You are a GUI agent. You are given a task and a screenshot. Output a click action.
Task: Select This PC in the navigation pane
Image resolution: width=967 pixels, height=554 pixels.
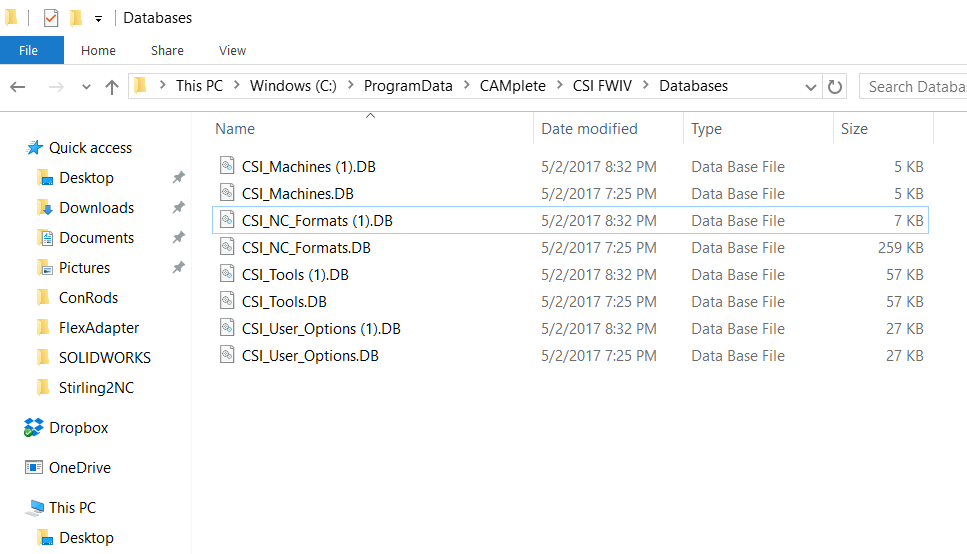coord(72,508)
